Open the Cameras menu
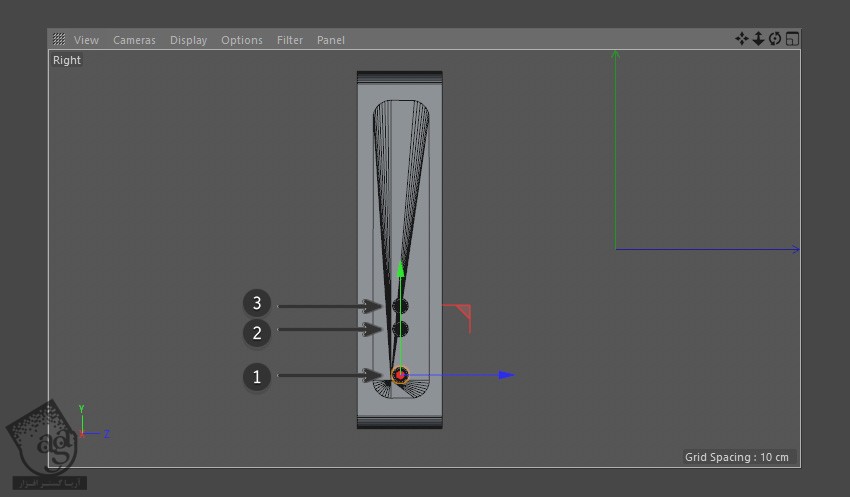Image resolution: width=850 pixels, height=497 pixels. tap(134, 40)
